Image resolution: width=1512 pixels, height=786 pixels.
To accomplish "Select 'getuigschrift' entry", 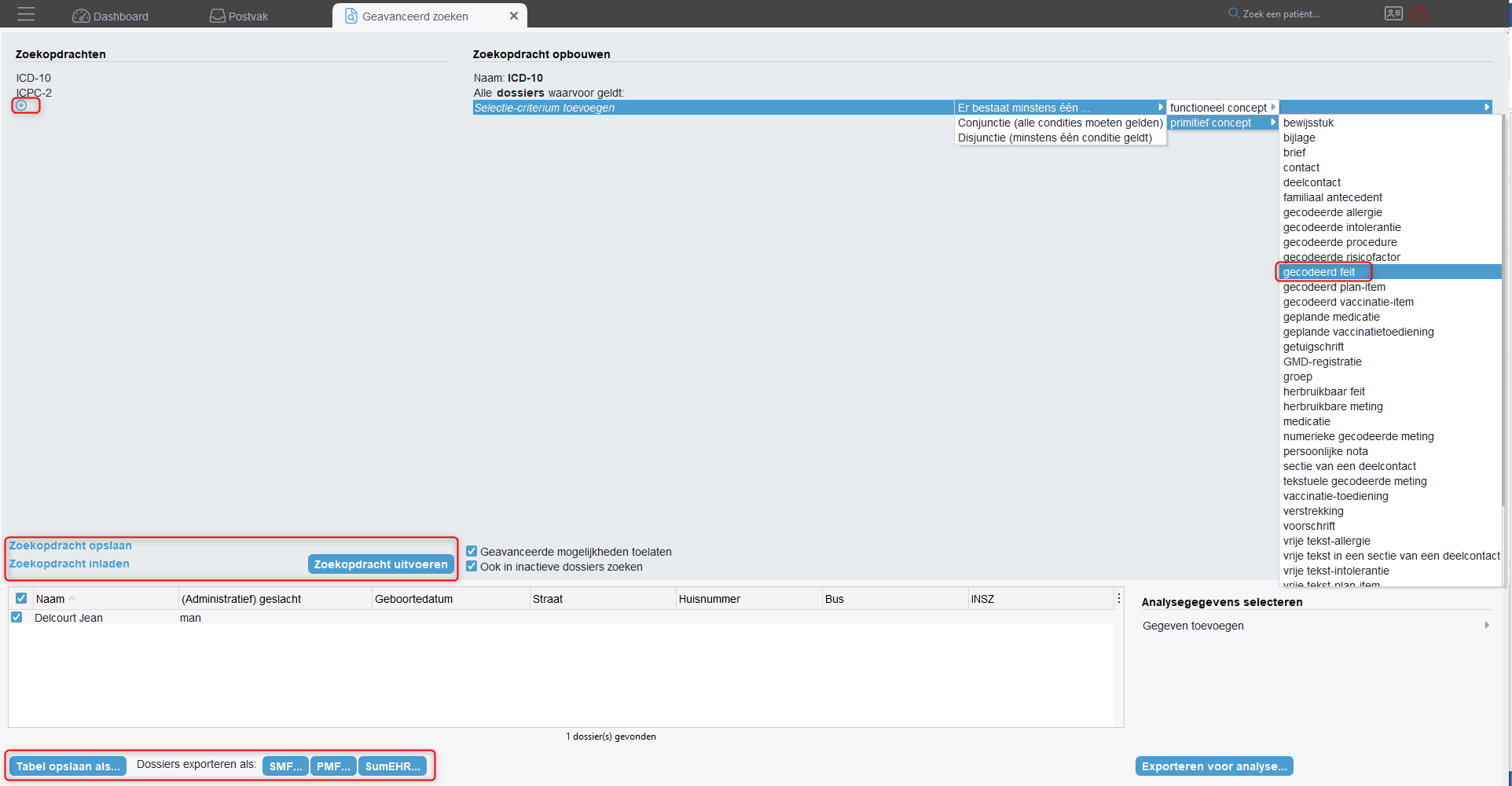I will (x=1390, y=347).
